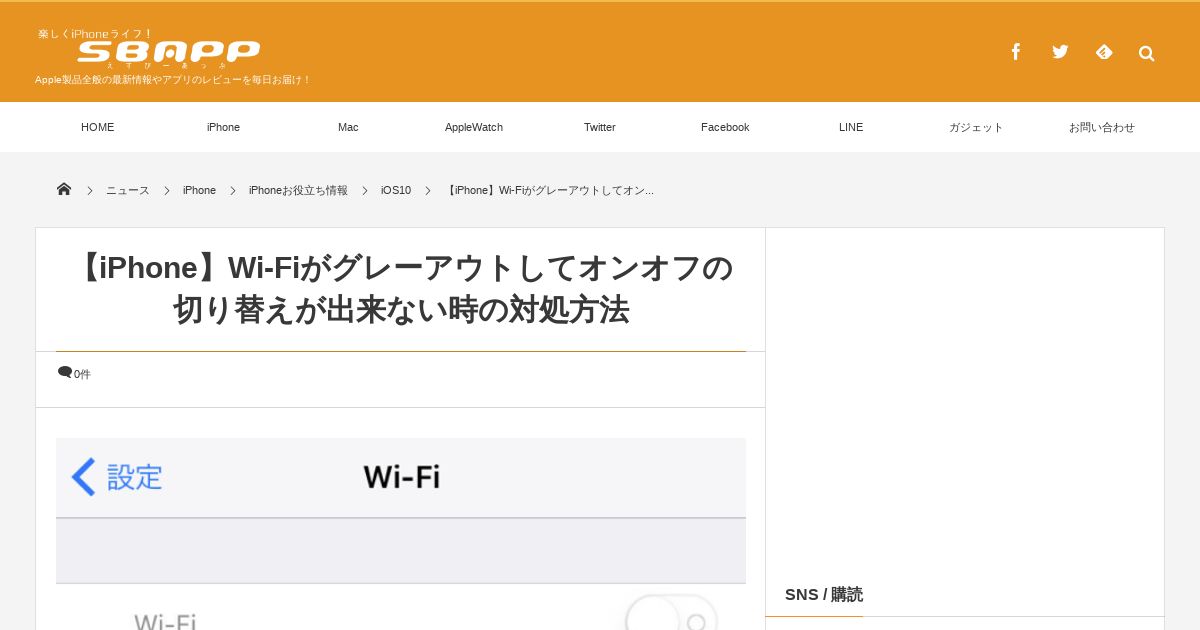Click the tagline 楽しくiPhoneライフ！
This screenshot has height=630, width=1200.
tap(96, 34)
